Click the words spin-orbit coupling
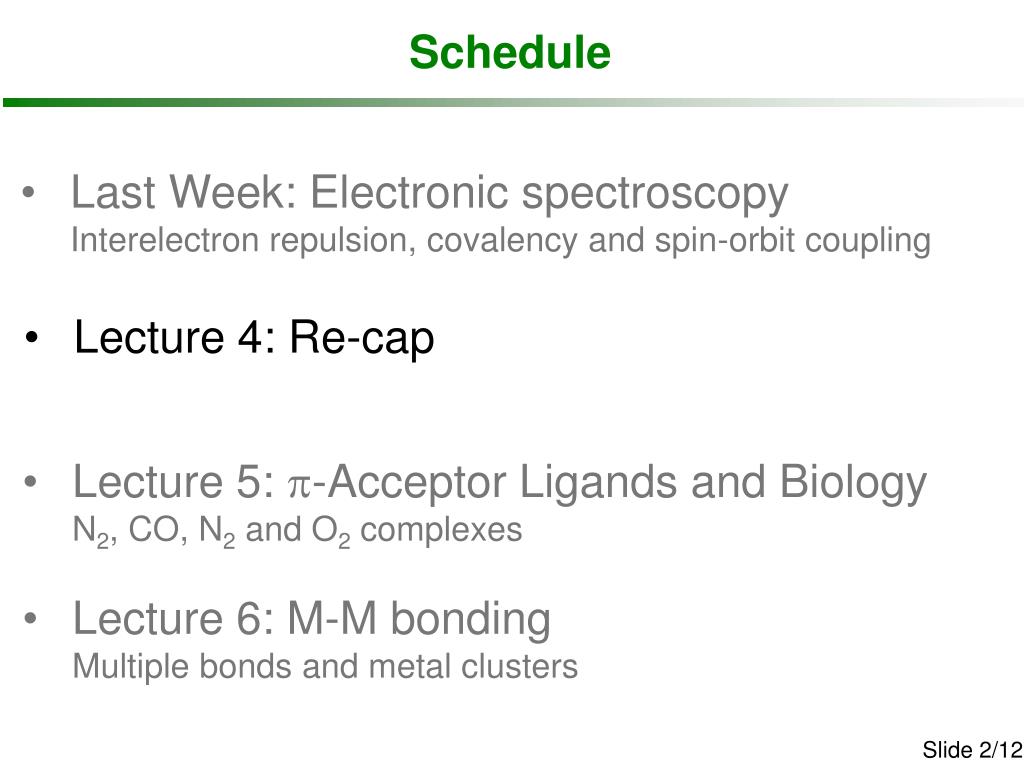Viewport: 1024px width, 768px height. pos(793,241)
